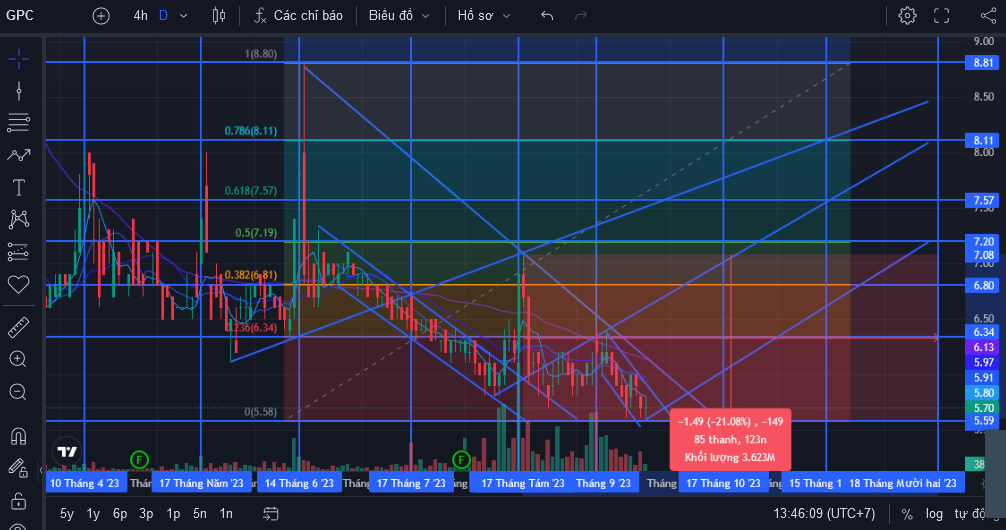Open the Hồ sơ dropdown
The image size is (1006, 530).
pos(484,15)
